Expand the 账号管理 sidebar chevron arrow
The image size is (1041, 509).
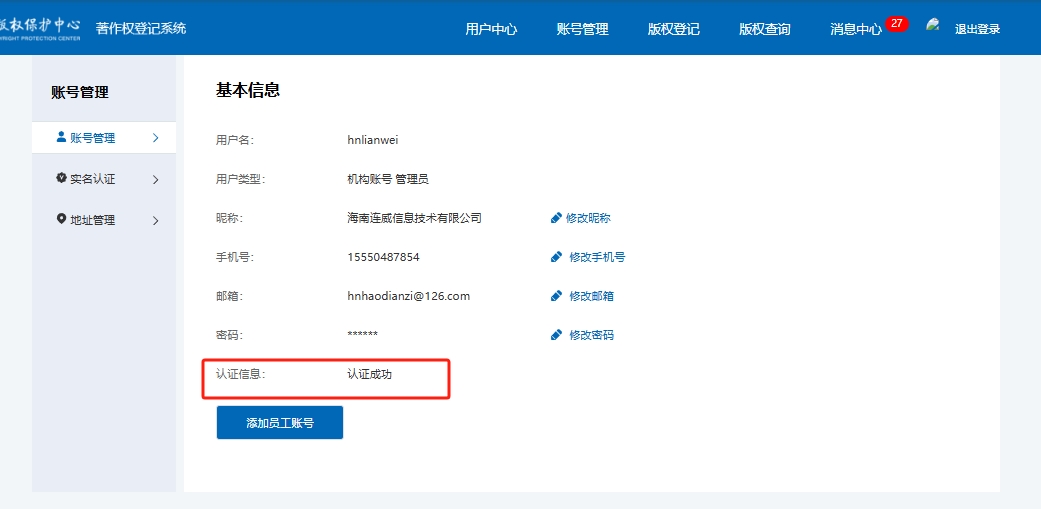pos(155,138)
